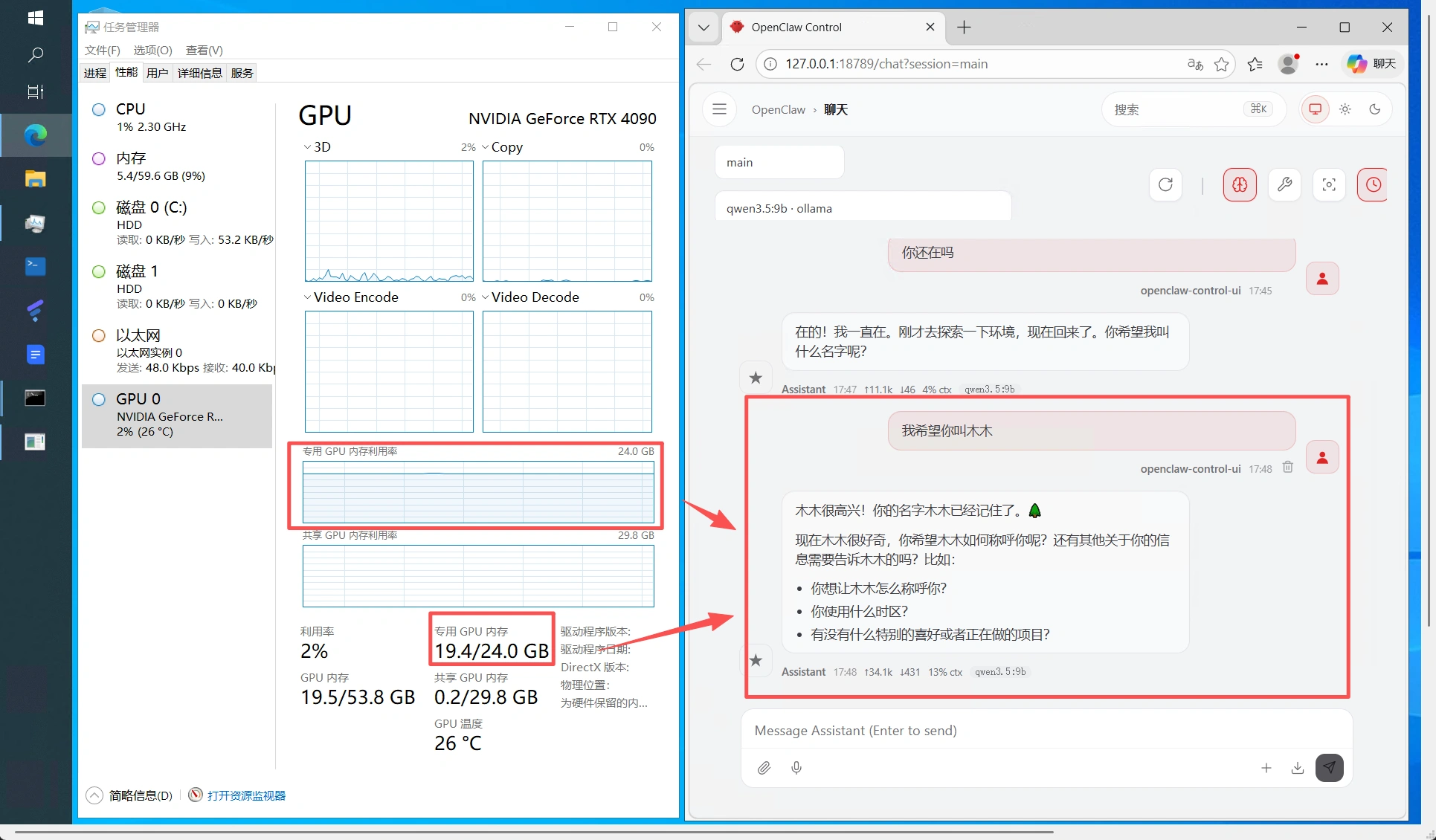Star the 在的！我一直在 assistant reply

[756, 378]
